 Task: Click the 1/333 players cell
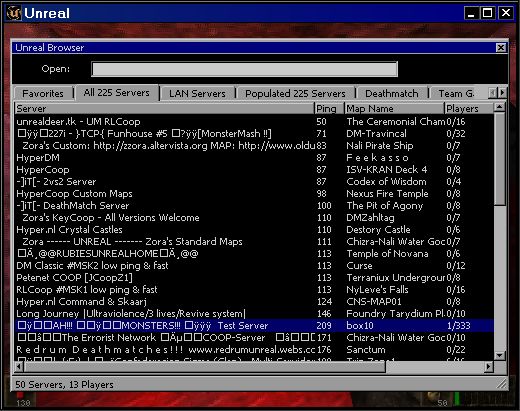[458, 326]
